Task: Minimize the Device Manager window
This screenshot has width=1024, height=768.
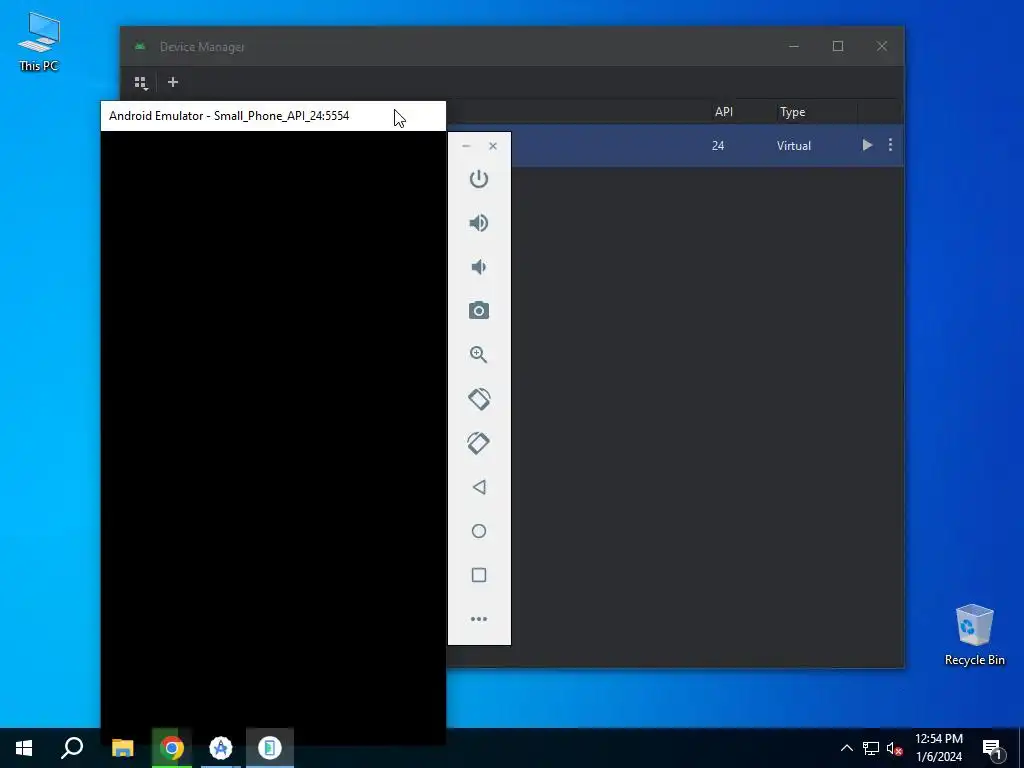Action: pyautogui.click(x=794, y=46)
